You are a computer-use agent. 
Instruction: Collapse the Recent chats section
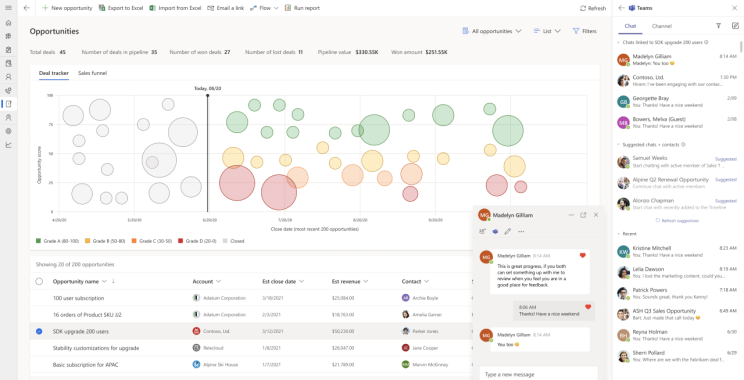tap(618, 234)
